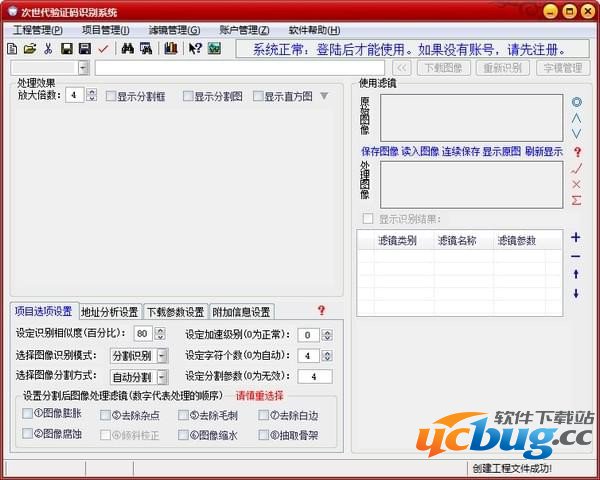The height and width of the screenshot is (480, 600).
Task: Click the blue down chevron icon
Action: click(576, 134)
